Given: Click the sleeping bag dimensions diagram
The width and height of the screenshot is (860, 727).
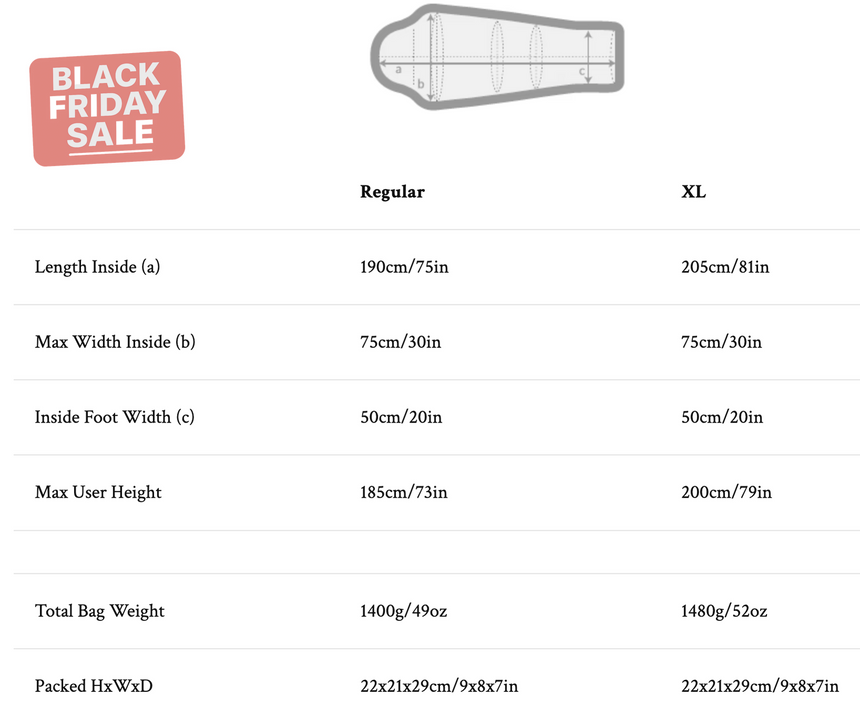Looking at the screenshot, I should tap(497, 56).
